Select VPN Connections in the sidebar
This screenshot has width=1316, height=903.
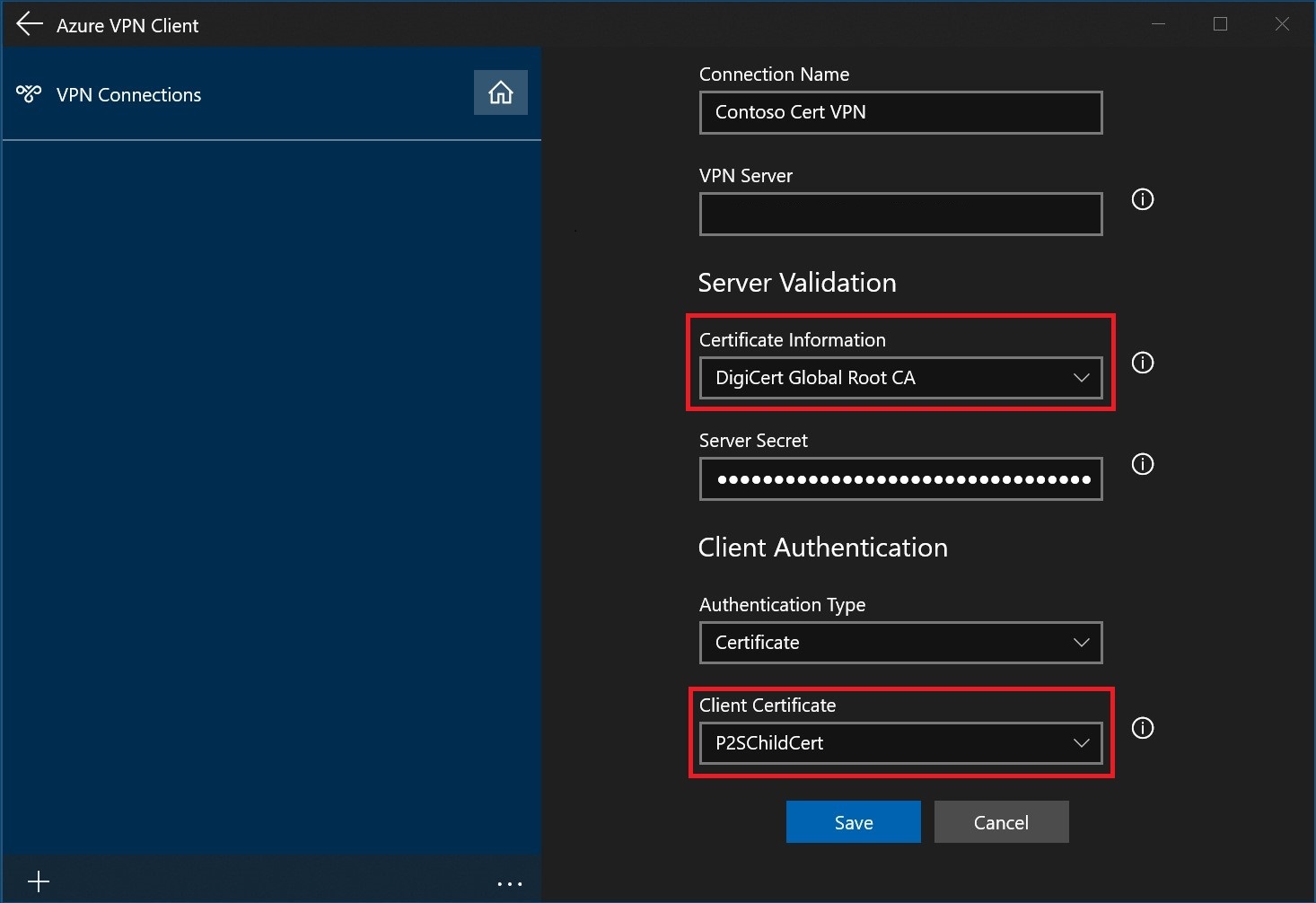point(128,94)
